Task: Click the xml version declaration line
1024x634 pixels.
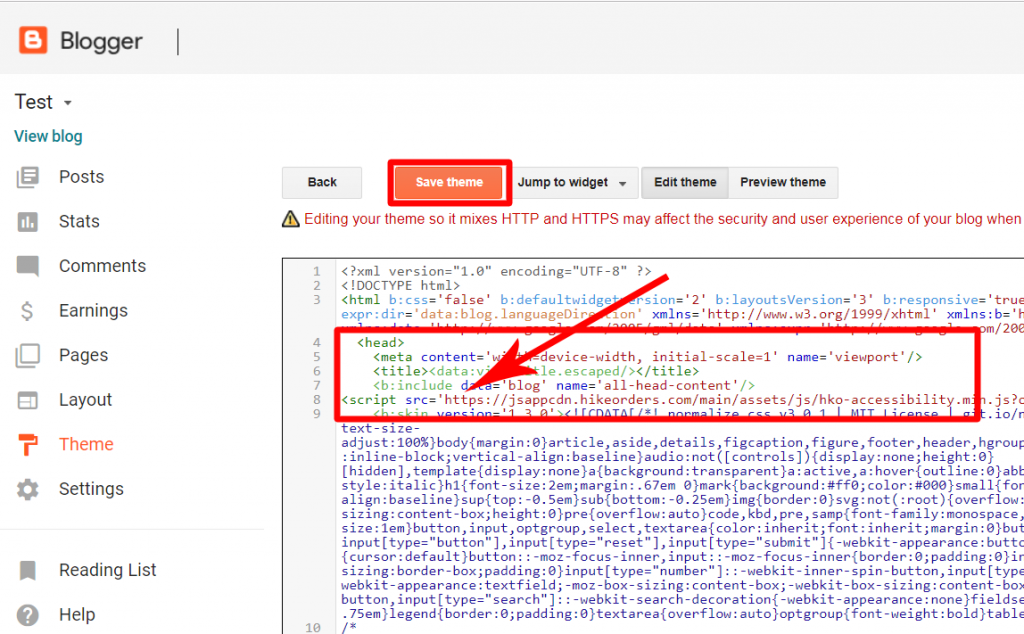Action: [x=496, y=271]
